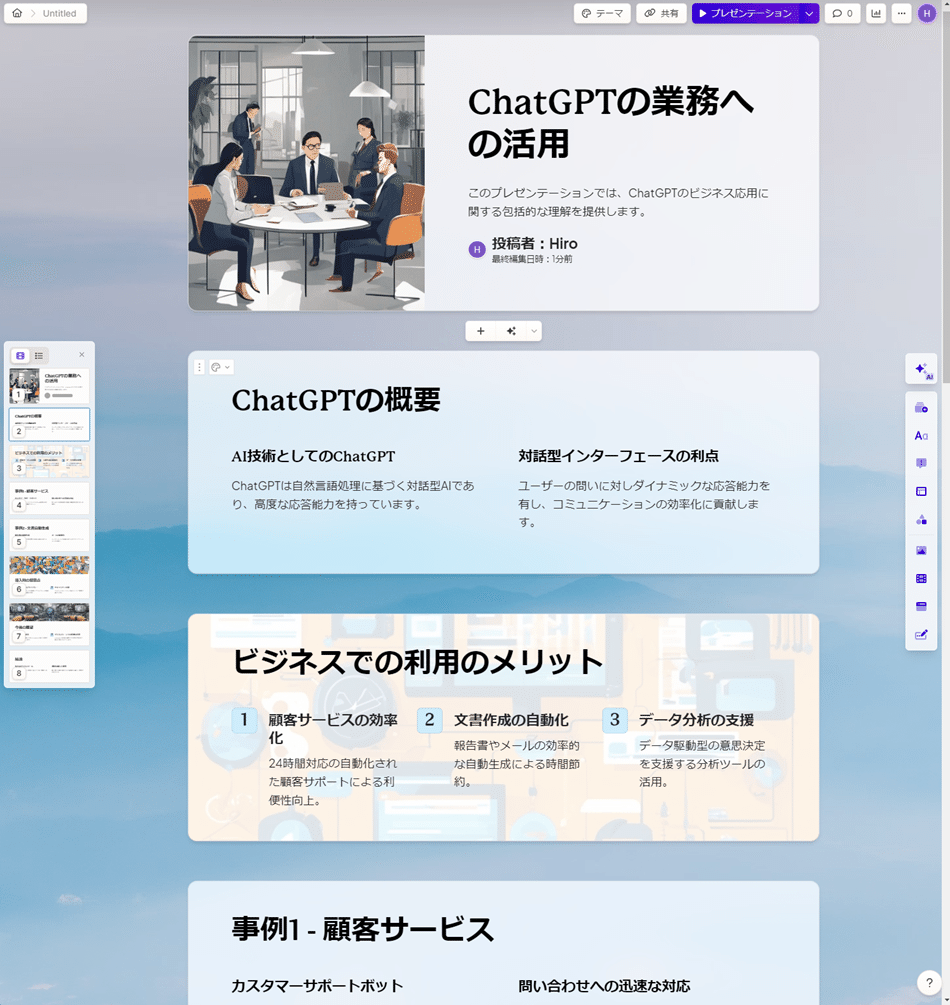Open the AI edit sparkle tool
950x1005 pixels.
922,370
